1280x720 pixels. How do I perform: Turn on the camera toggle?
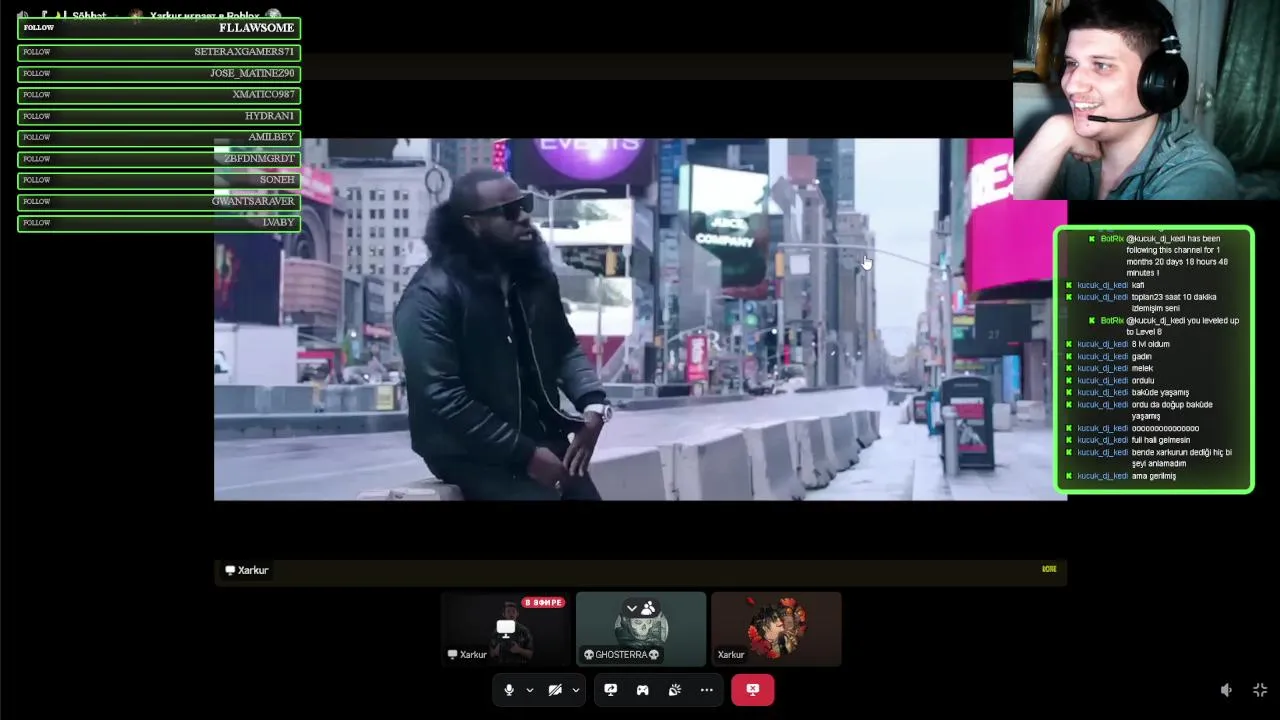click(x=555, y=690)
